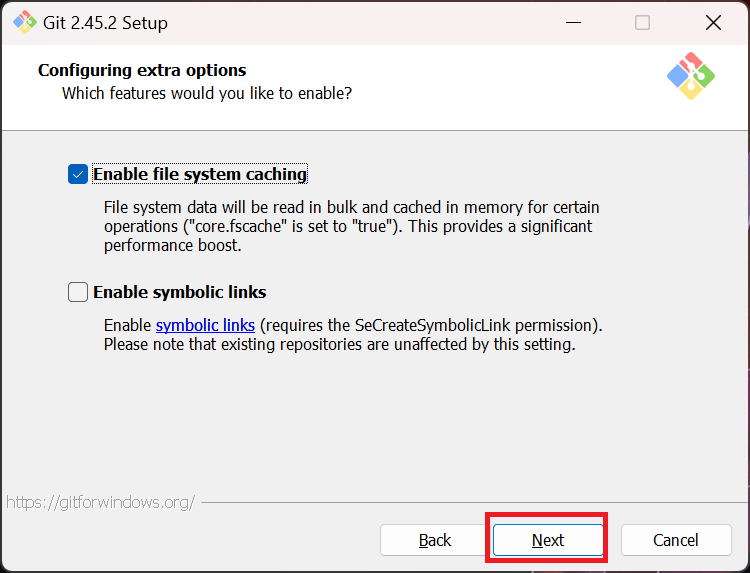Cancel the Git installation

[675, 540]
